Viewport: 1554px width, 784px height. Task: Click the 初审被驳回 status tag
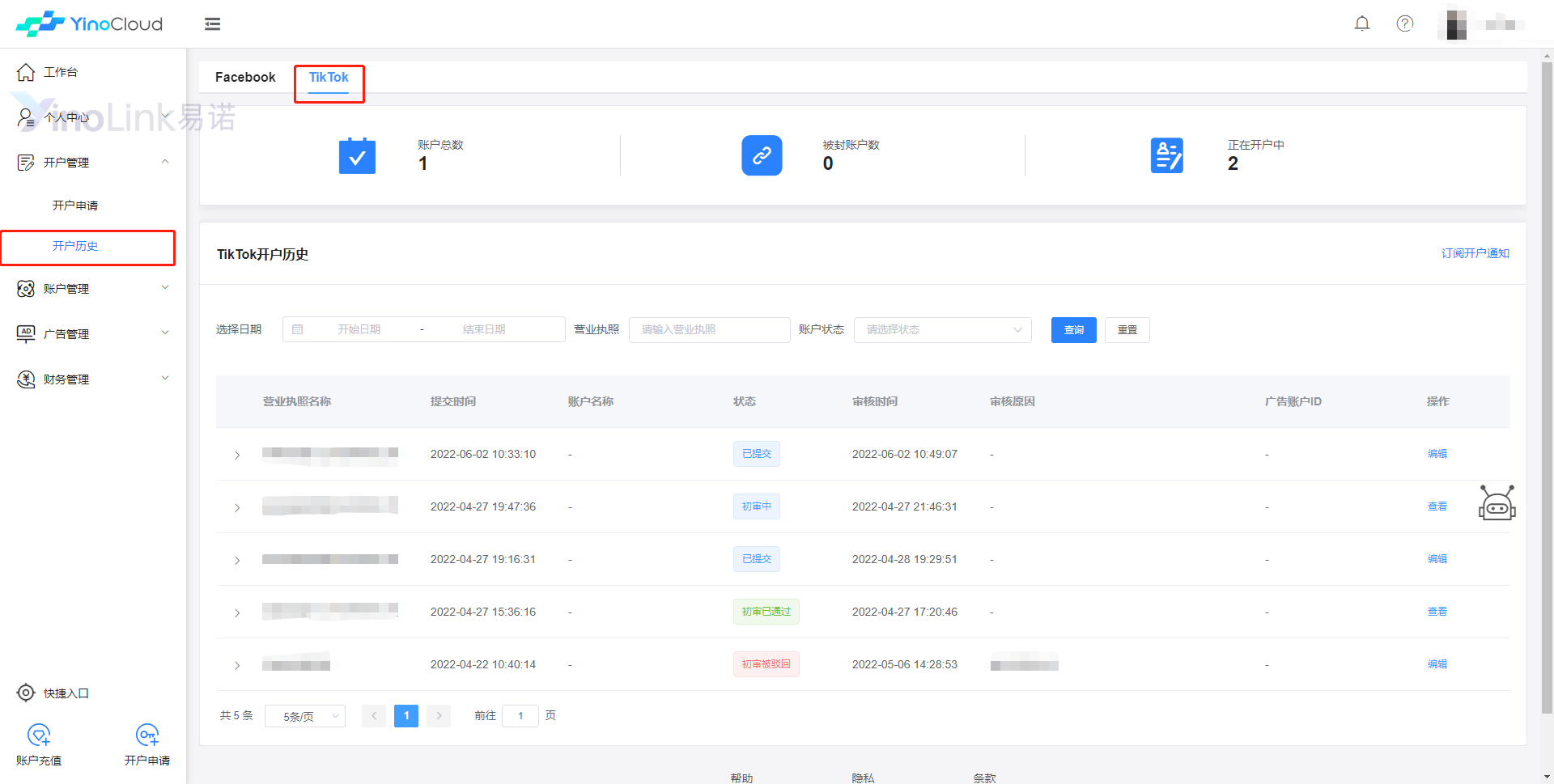tap(766, 664)
